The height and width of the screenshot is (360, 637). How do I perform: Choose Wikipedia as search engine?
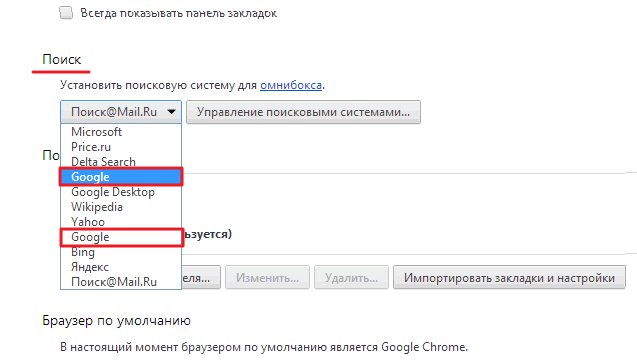(121, 207)
